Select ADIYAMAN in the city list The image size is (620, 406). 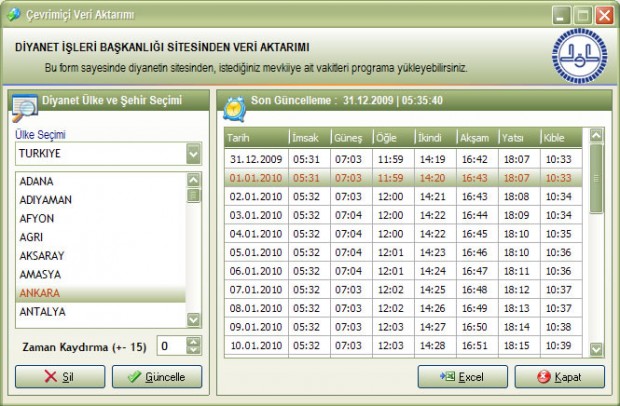click(x=100, y=200)
